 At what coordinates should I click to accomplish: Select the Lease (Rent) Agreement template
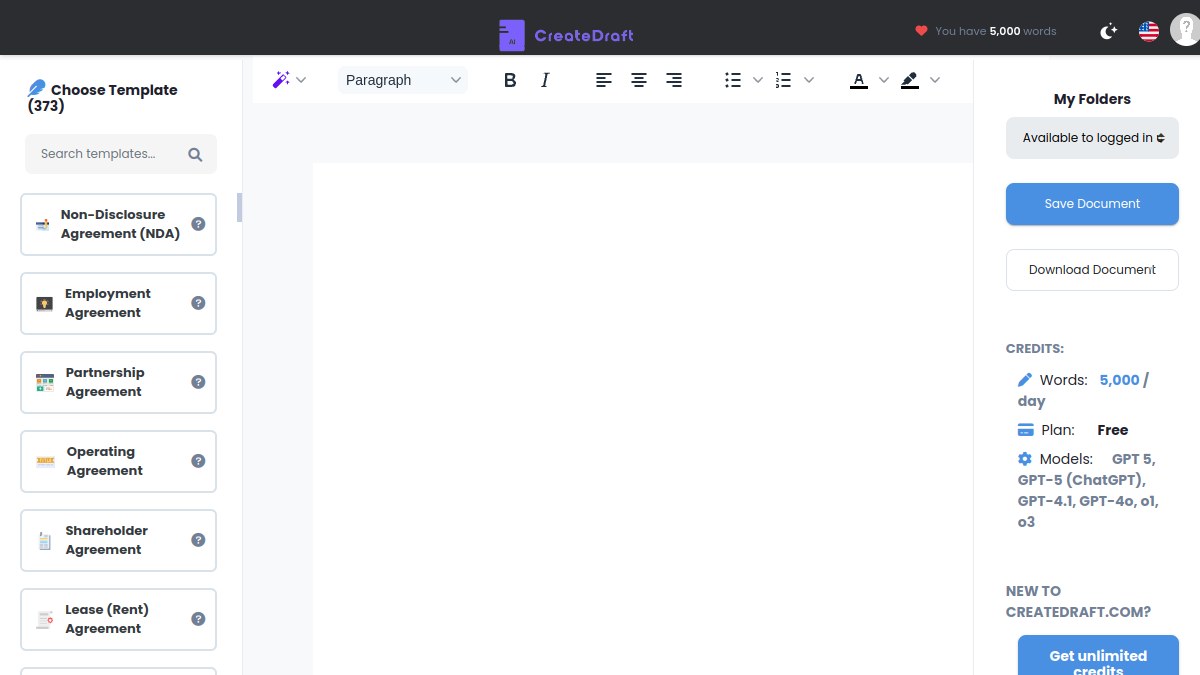[118, 619]
